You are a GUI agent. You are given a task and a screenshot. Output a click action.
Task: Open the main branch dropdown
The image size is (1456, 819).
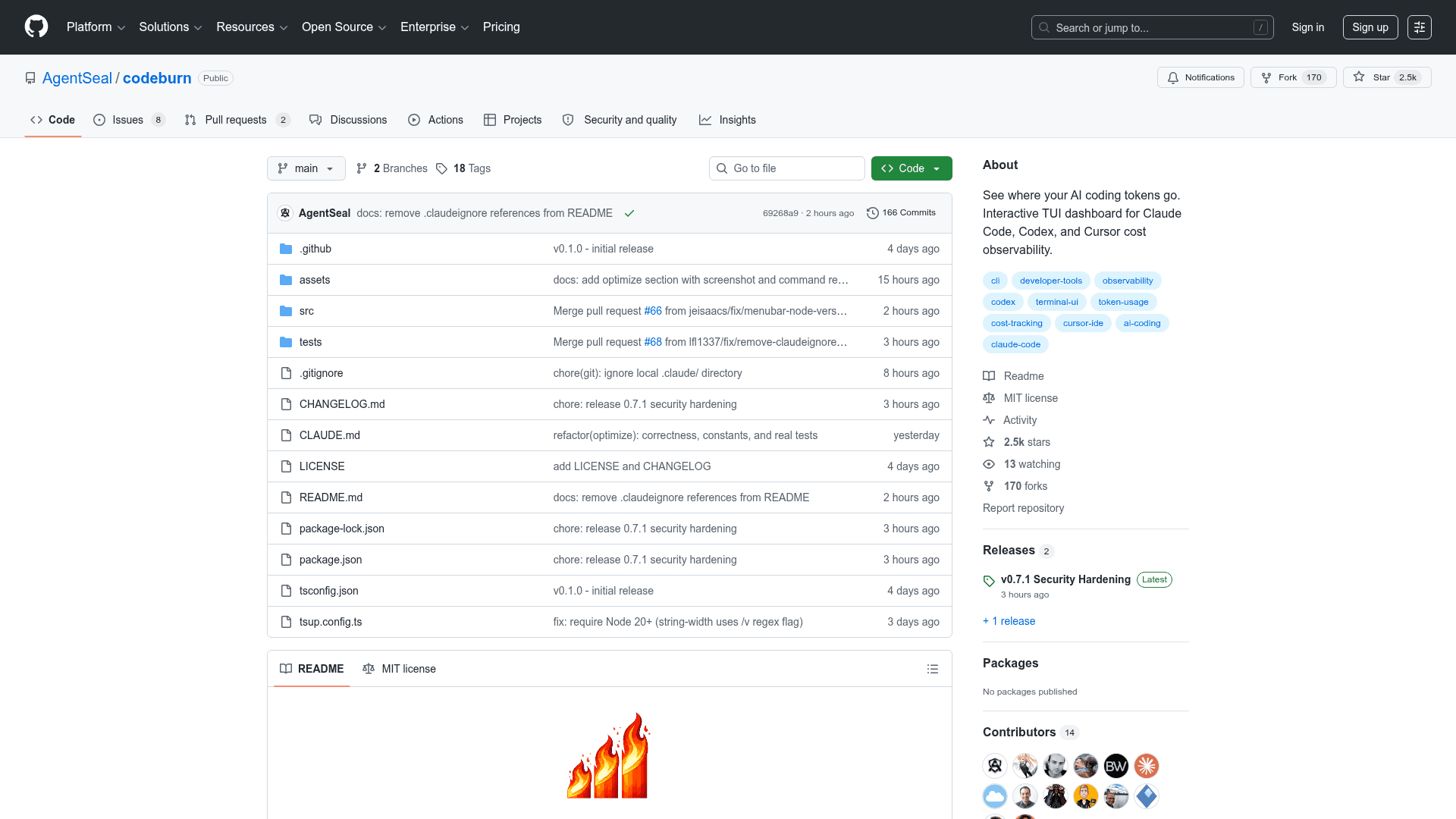point(306,168)
